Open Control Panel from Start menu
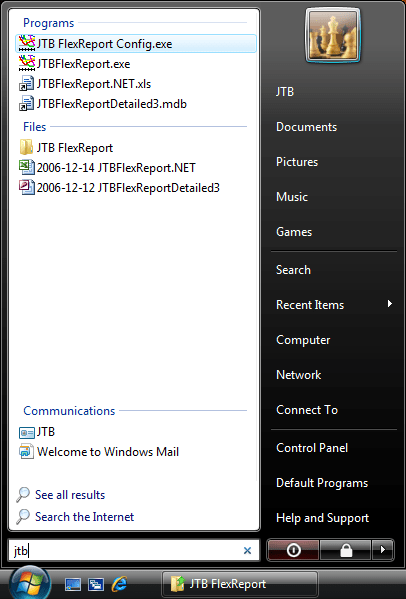Screen dimensions: 406x599 tap(312, 448)
